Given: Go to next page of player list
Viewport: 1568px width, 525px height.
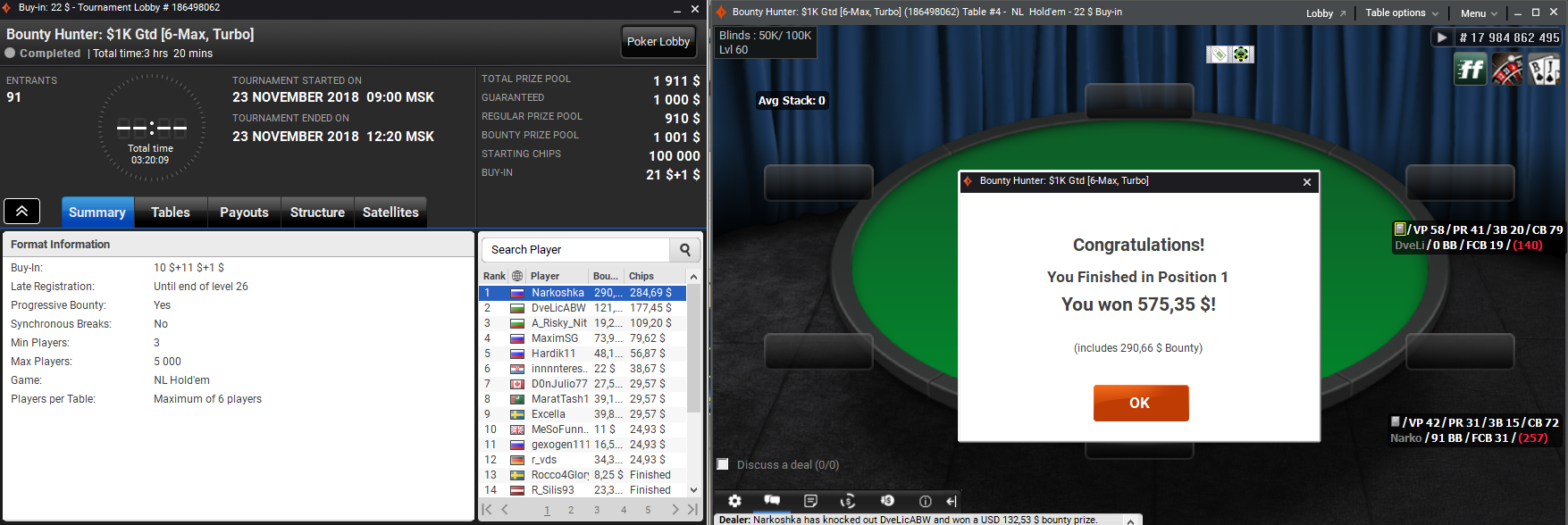Looking at the screenshot, I should coord(675,510).
